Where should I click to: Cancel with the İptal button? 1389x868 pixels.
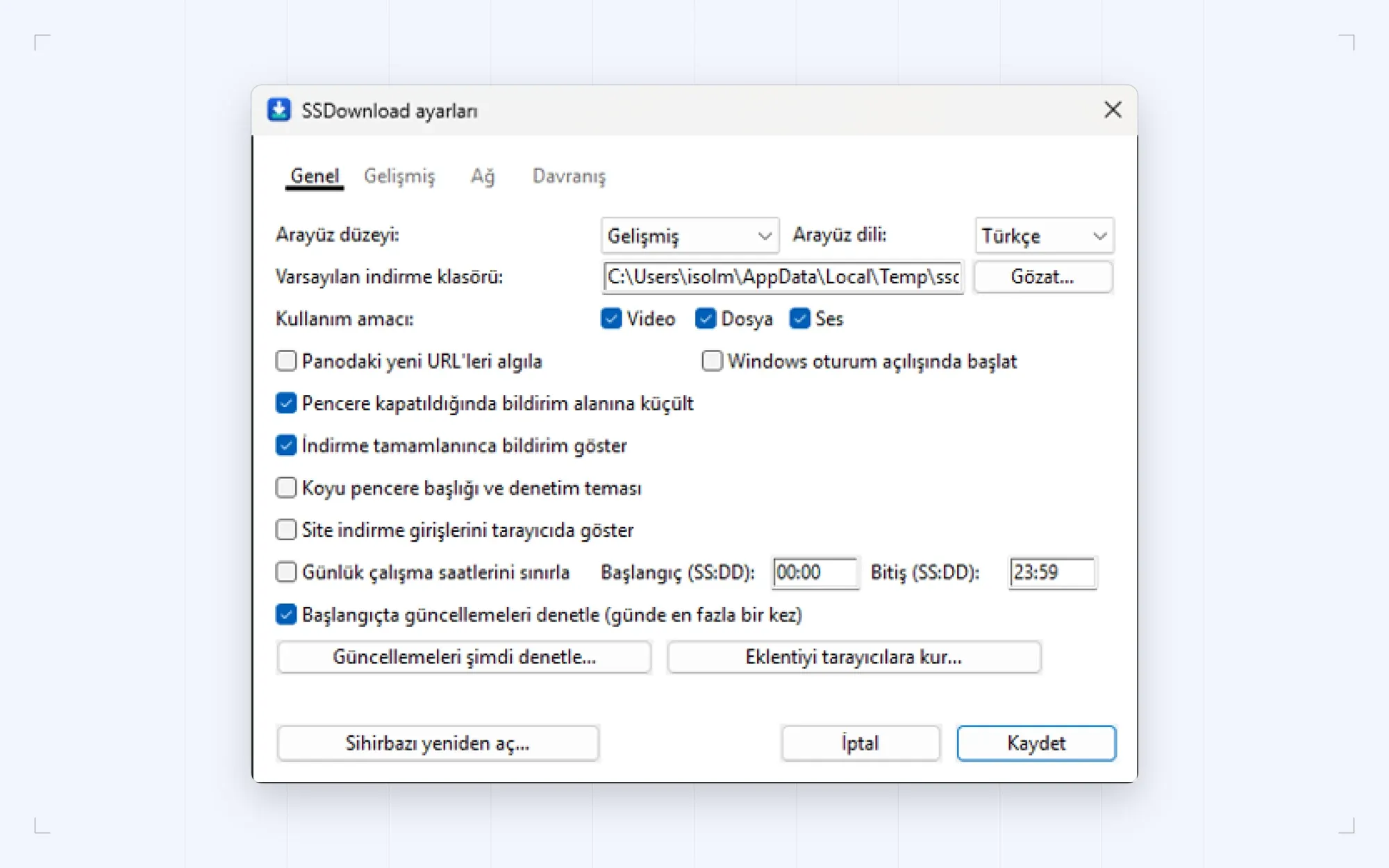[860, 744]
